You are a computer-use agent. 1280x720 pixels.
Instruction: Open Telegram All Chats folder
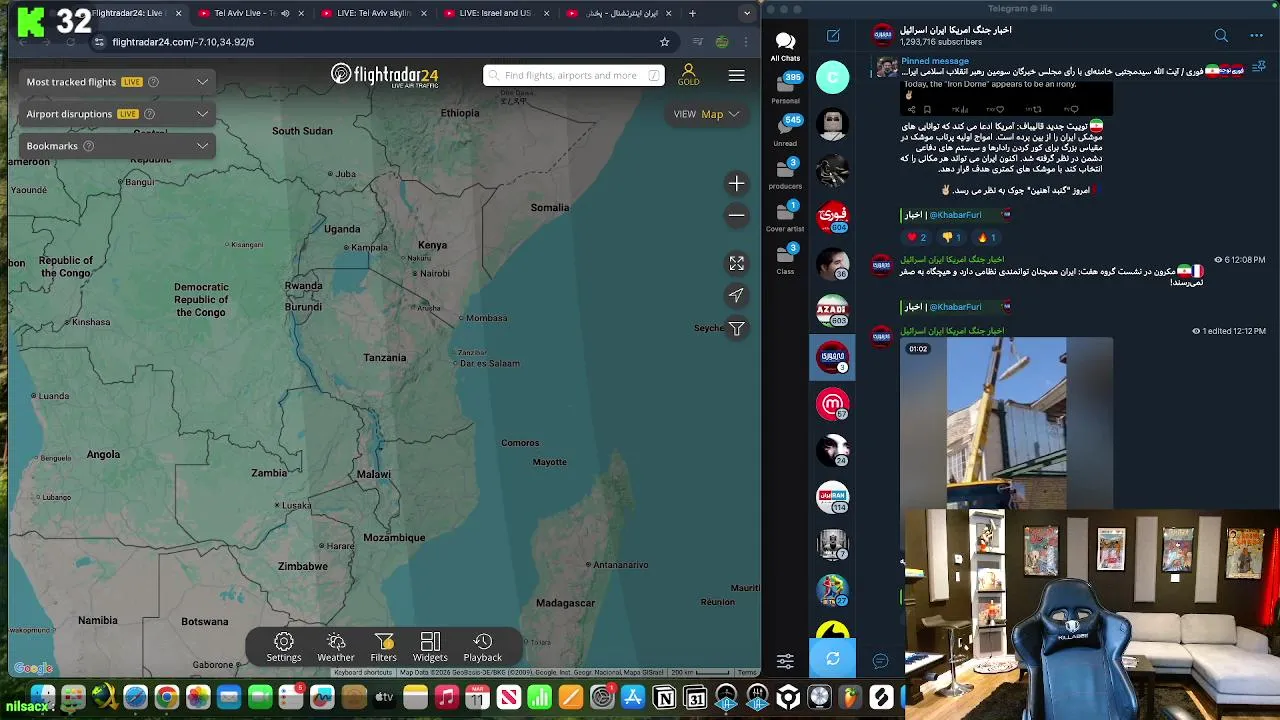(x=785, y=46)
